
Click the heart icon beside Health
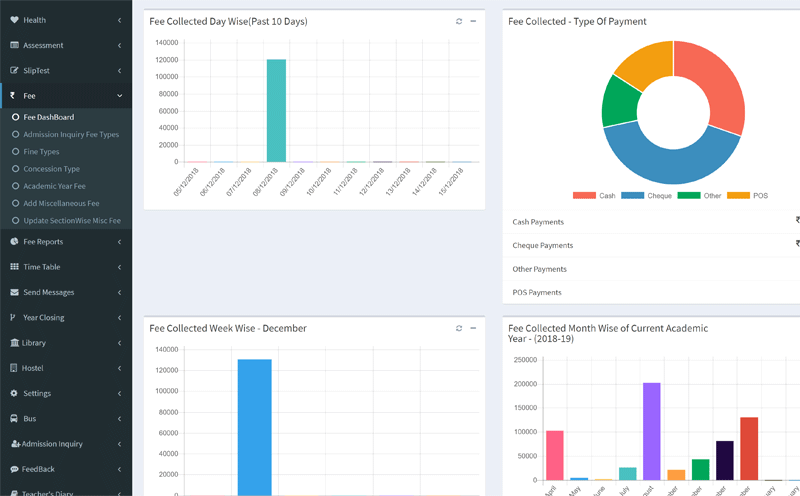[x=14, y=20]
